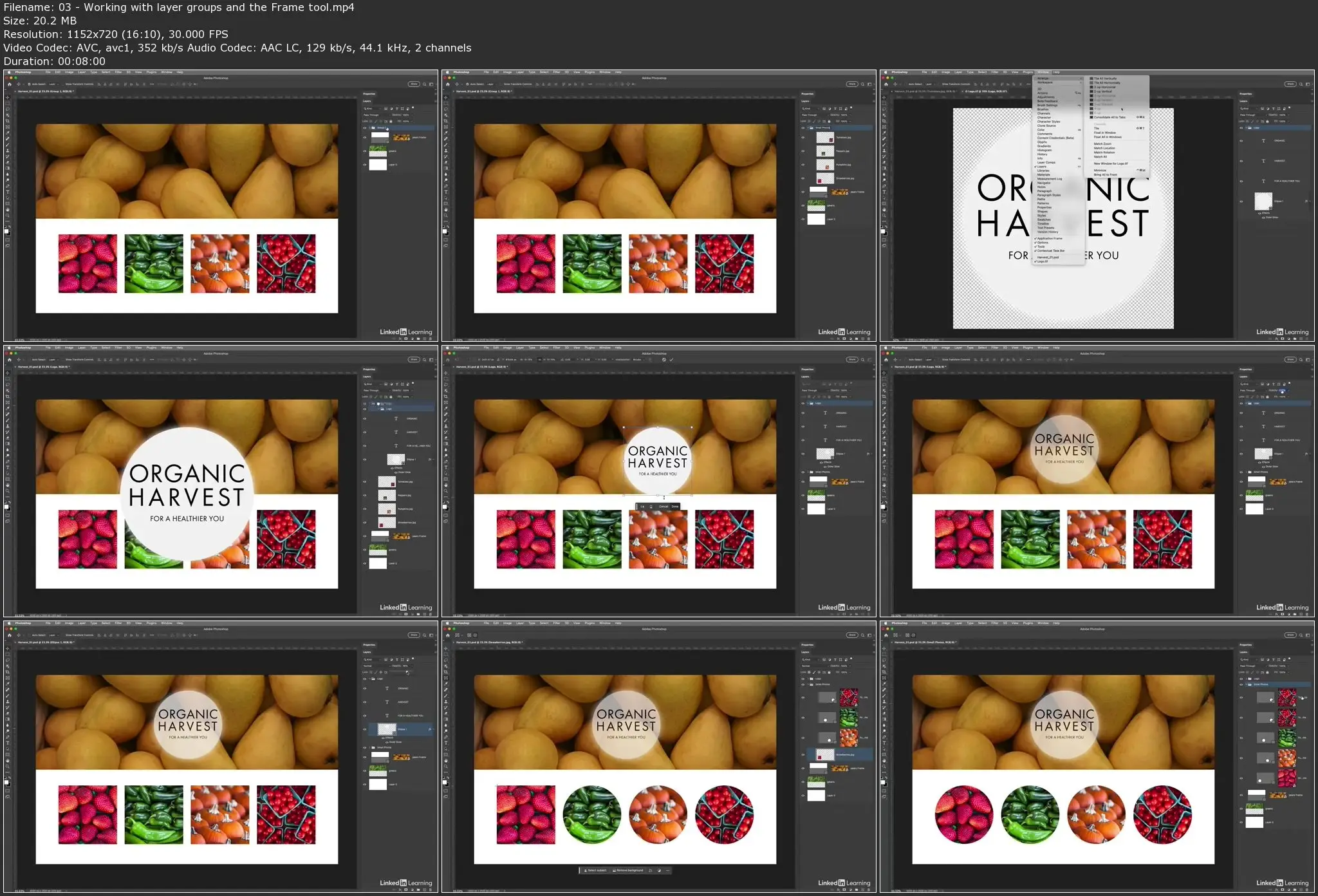Hide the ORGANIC layer in the Cancel/Done frame
Image resolution: width=1318 pixels, height=896 pixels.
803,413
